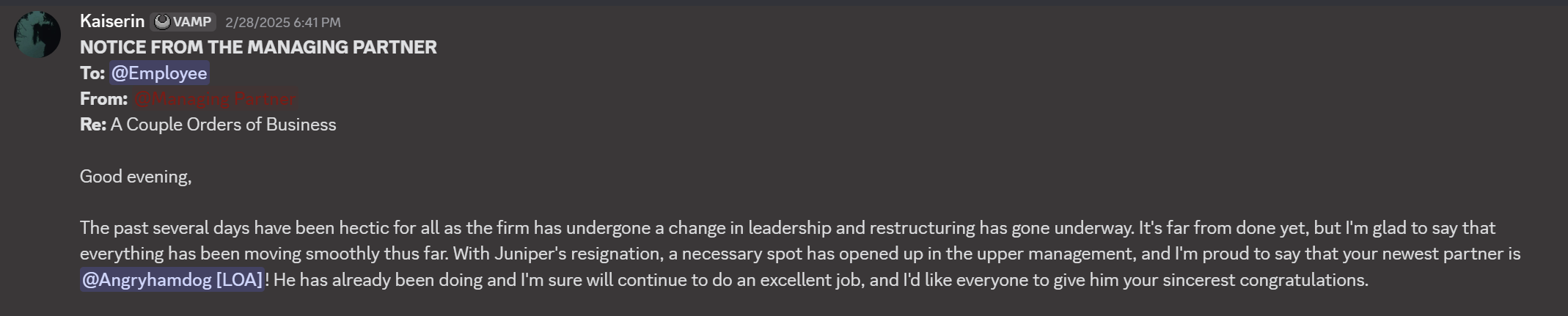Click the red @Managing Partner role mention
The width and height of the screenshot is (1568, 316).
click(215, 99)
